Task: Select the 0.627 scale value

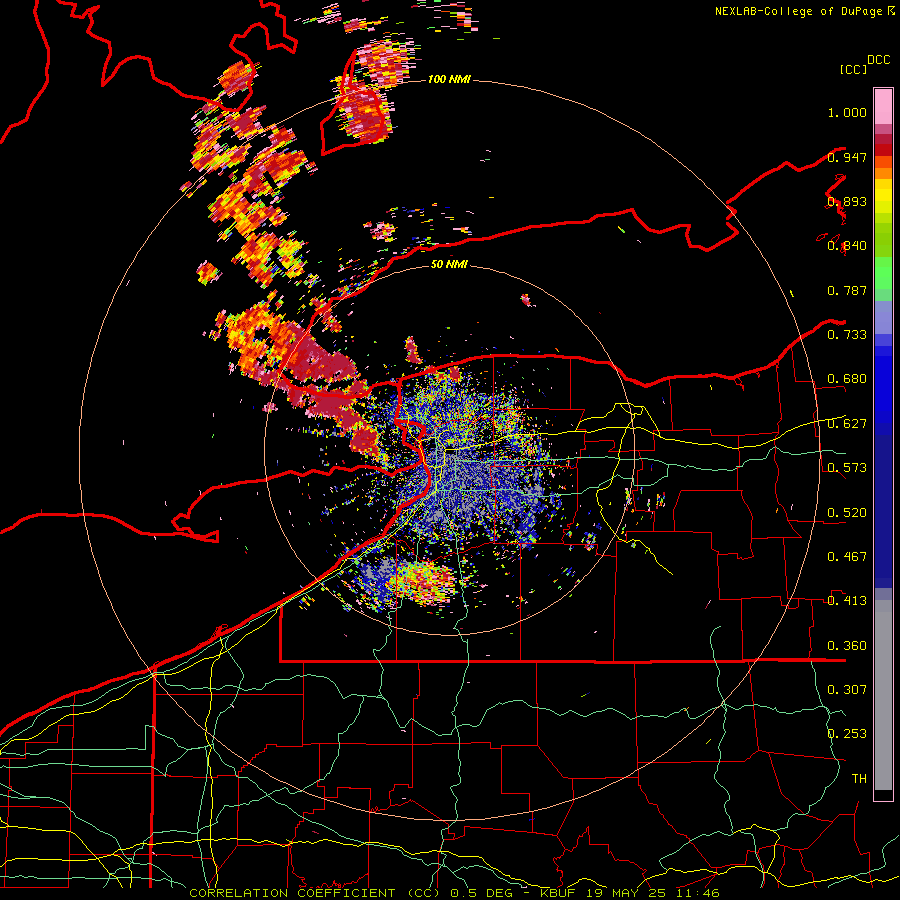Action: tap(847, 424)
